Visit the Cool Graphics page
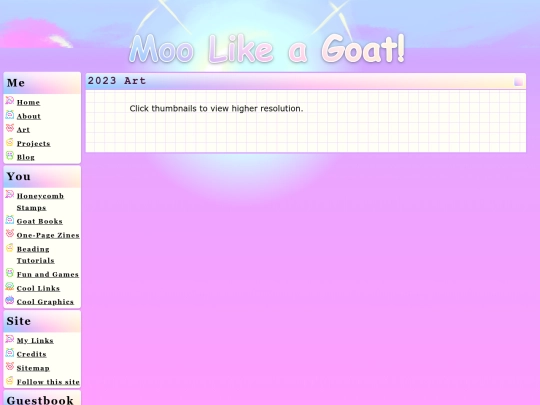The width and height of the screenshot is (540, 405). click(45, 302)
